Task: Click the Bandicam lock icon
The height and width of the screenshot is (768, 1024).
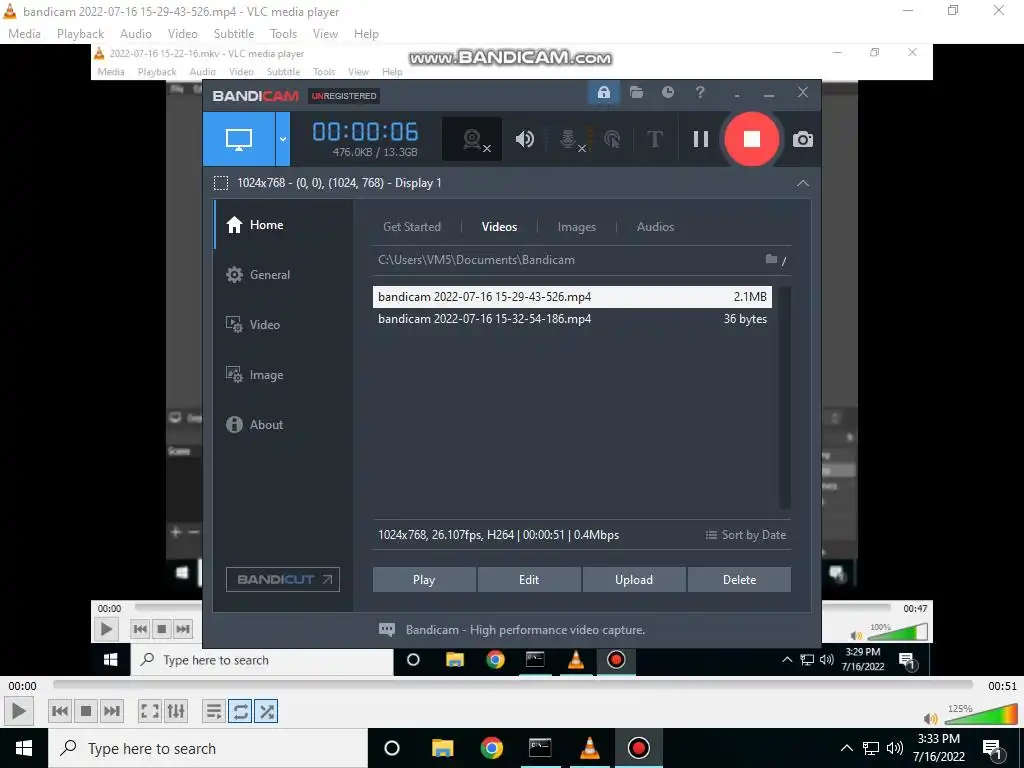Action: pos(603,92)
